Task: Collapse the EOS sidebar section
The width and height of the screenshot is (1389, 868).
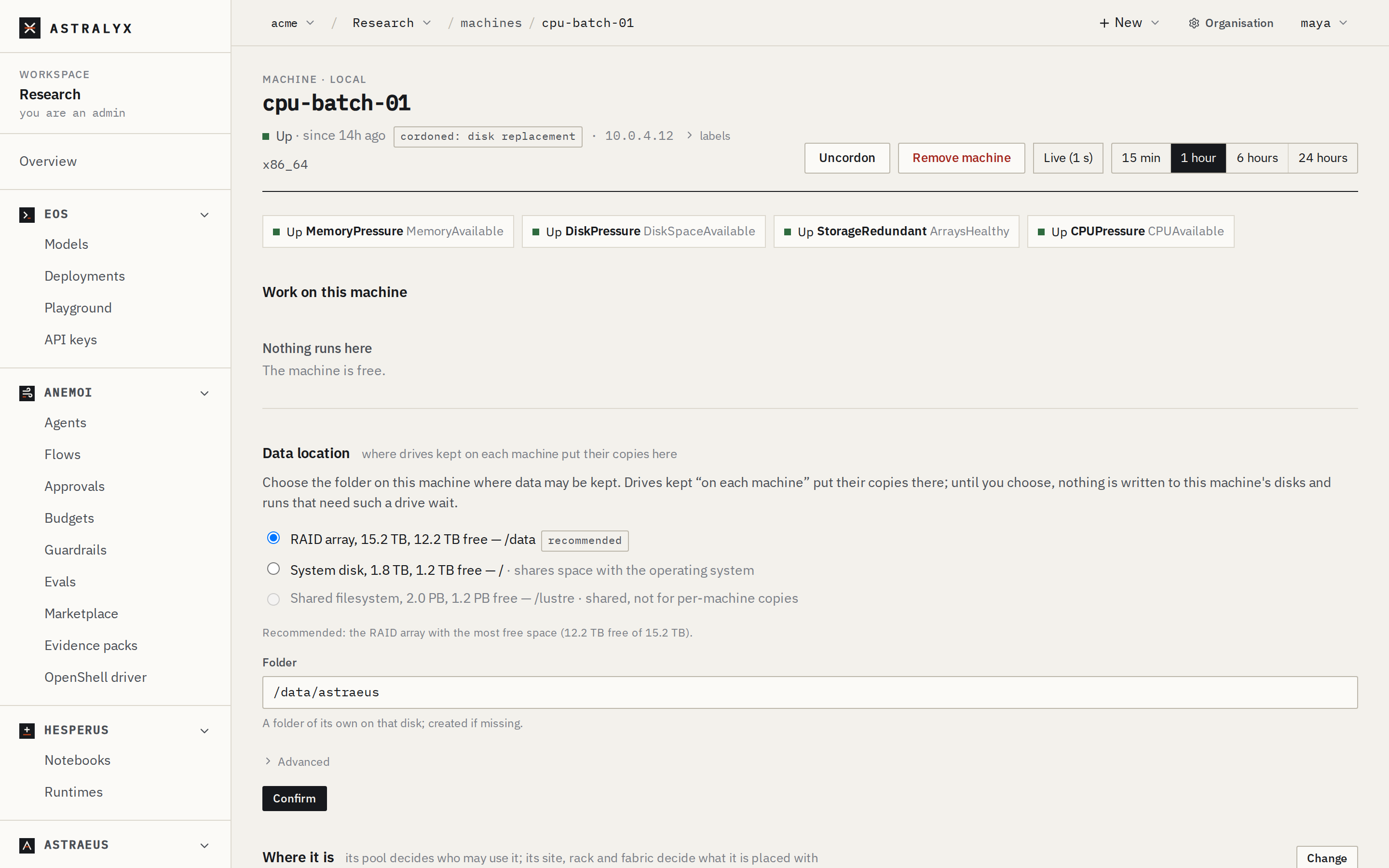Action: click(x=204, y=215)
